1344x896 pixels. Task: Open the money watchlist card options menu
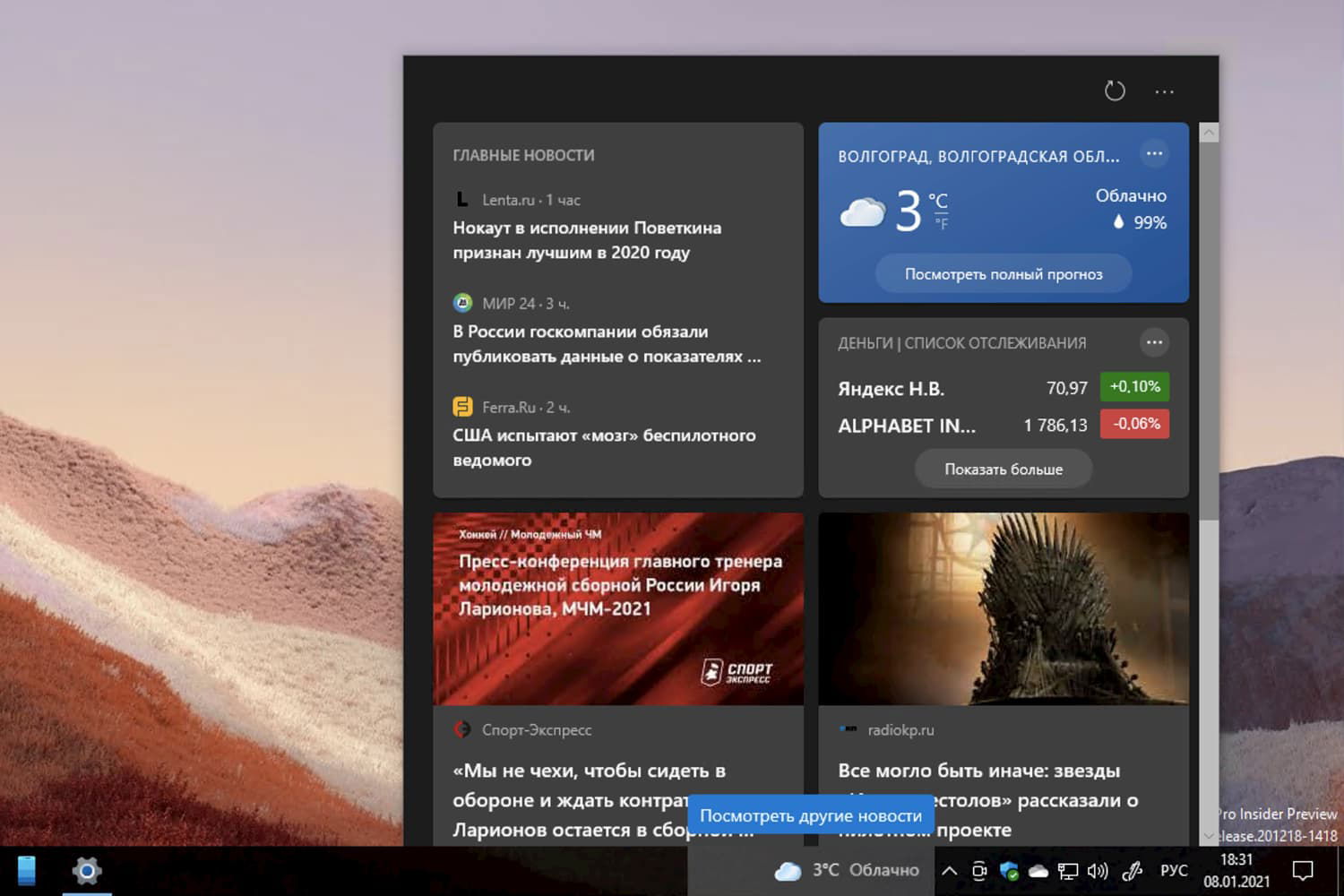point(1154,342)
